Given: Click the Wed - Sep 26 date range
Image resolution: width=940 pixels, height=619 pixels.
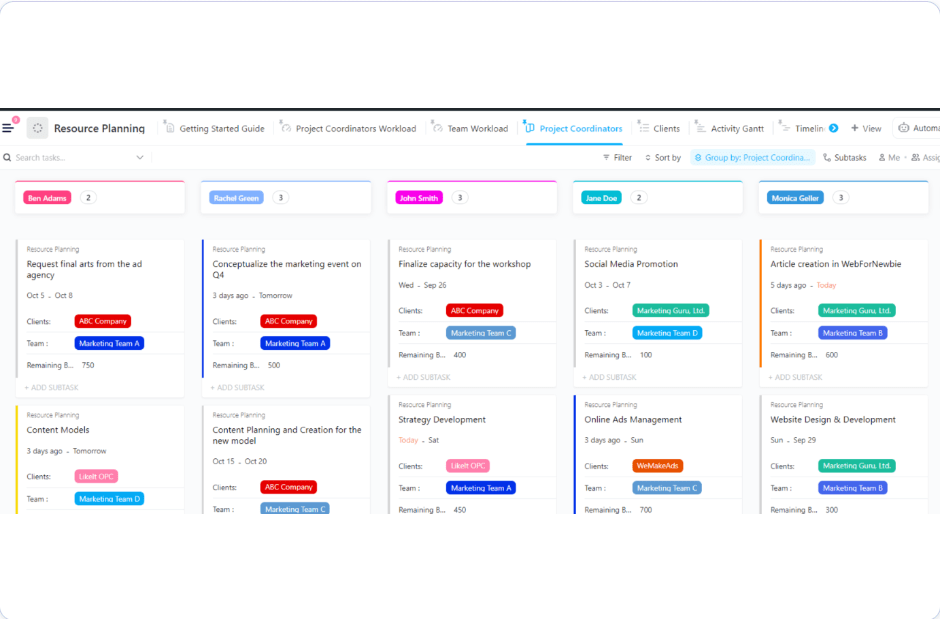Looking at the screenshot, I should 423,285.
